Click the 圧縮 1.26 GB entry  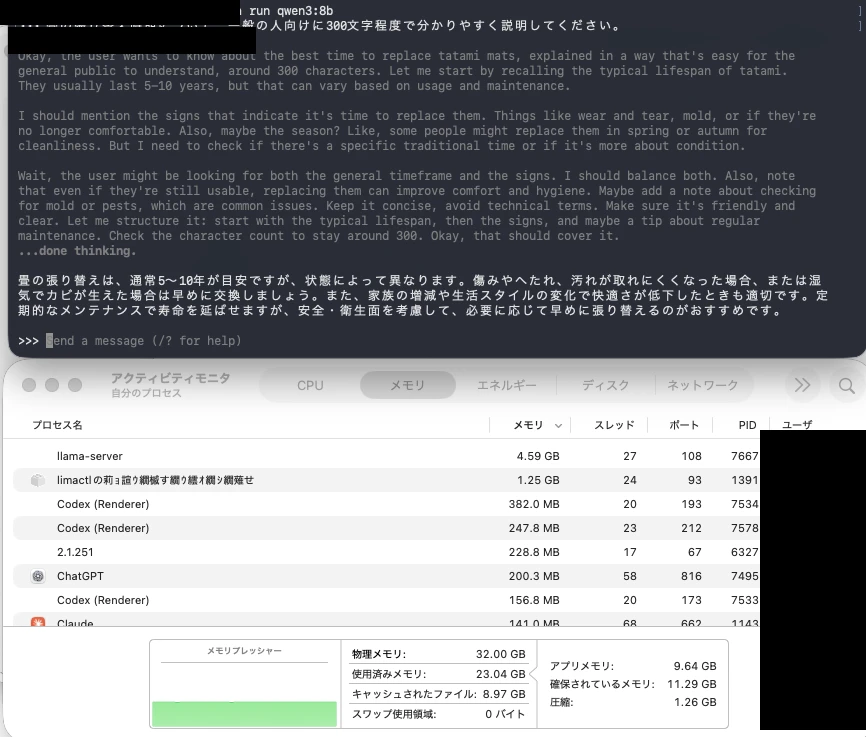(x=633, y=702)
